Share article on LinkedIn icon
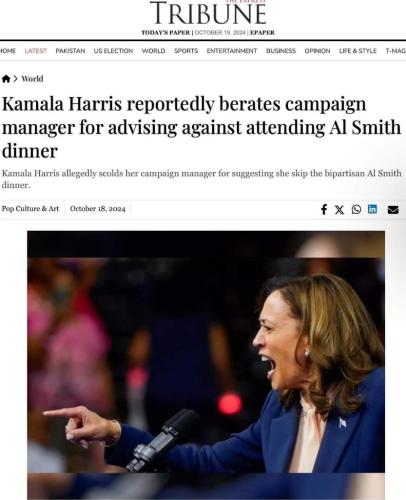Screen dimensions: 406x500 pyautogui.click(x=372, y=209)
